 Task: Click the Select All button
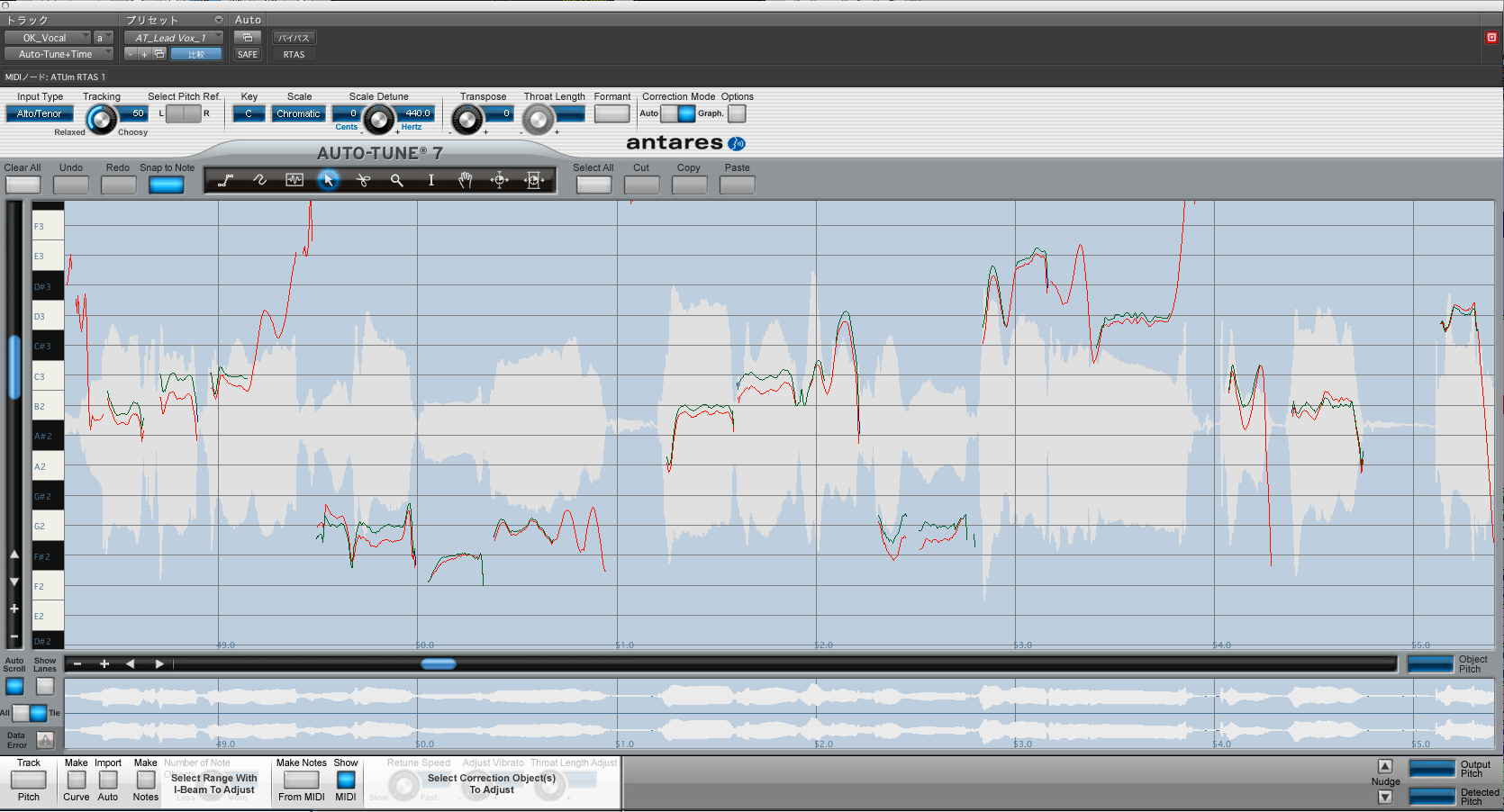point(593,185)
